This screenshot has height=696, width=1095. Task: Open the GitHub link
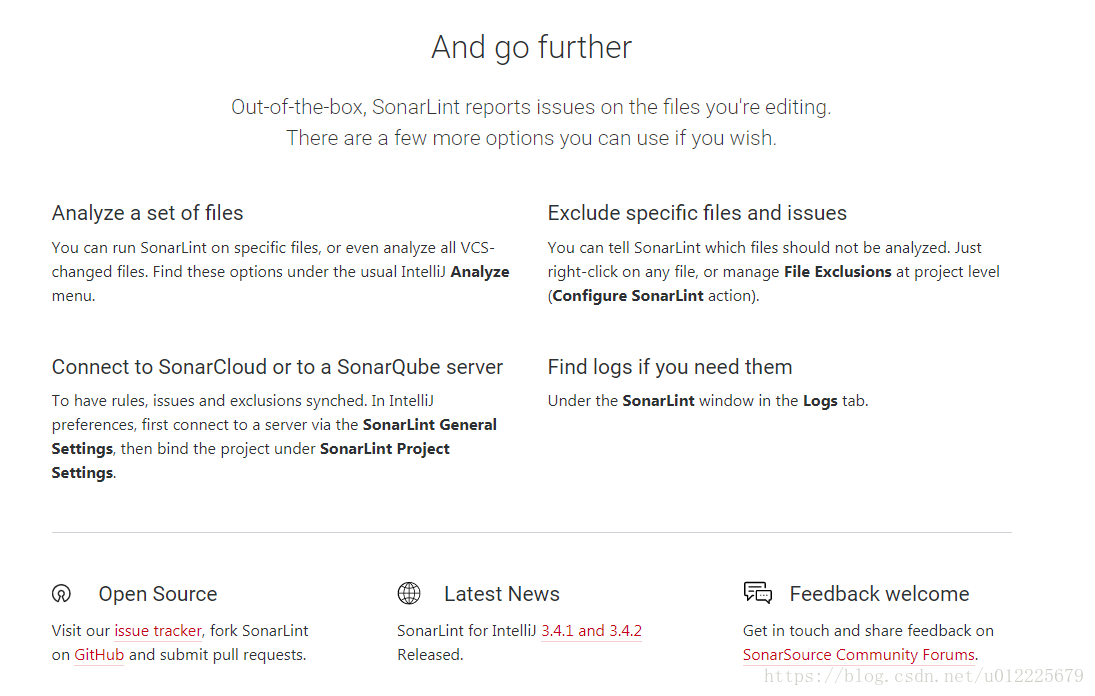99,655
